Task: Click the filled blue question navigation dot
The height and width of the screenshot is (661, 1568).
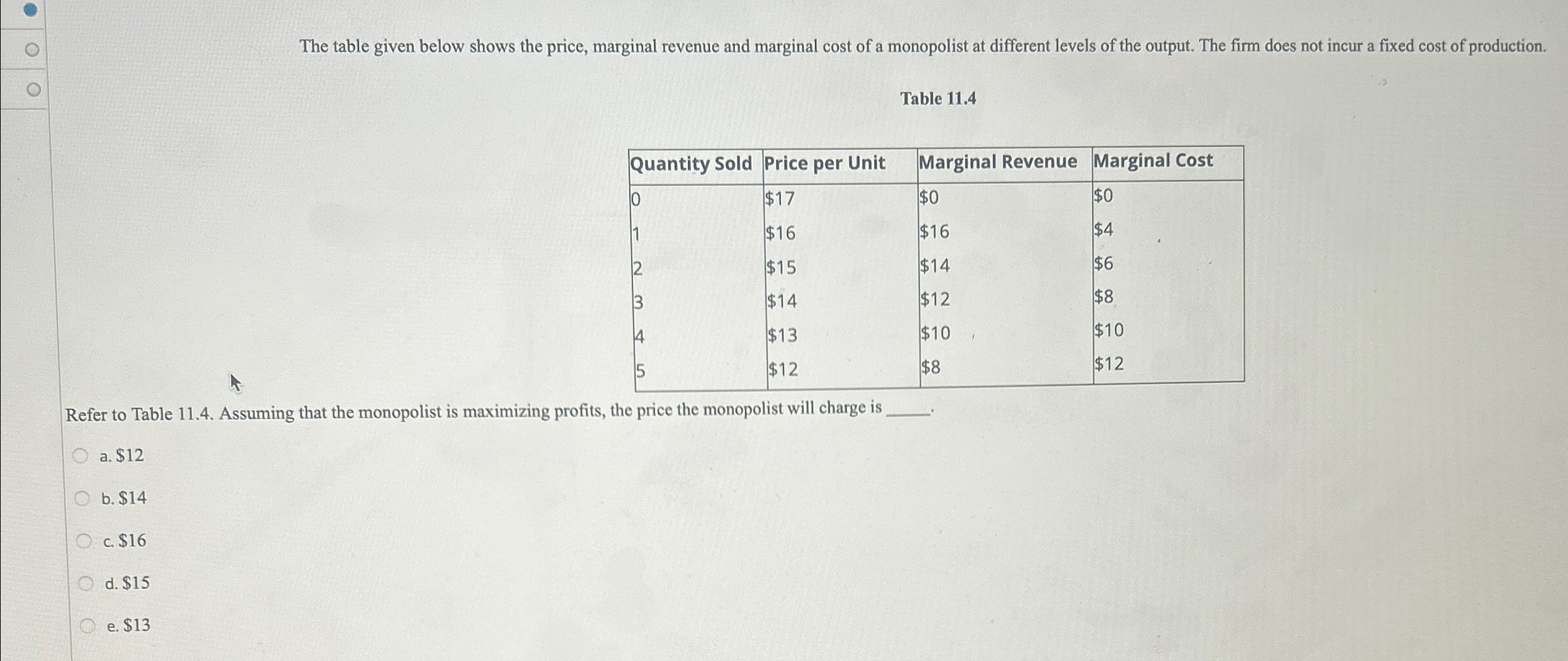Action: 30,8
